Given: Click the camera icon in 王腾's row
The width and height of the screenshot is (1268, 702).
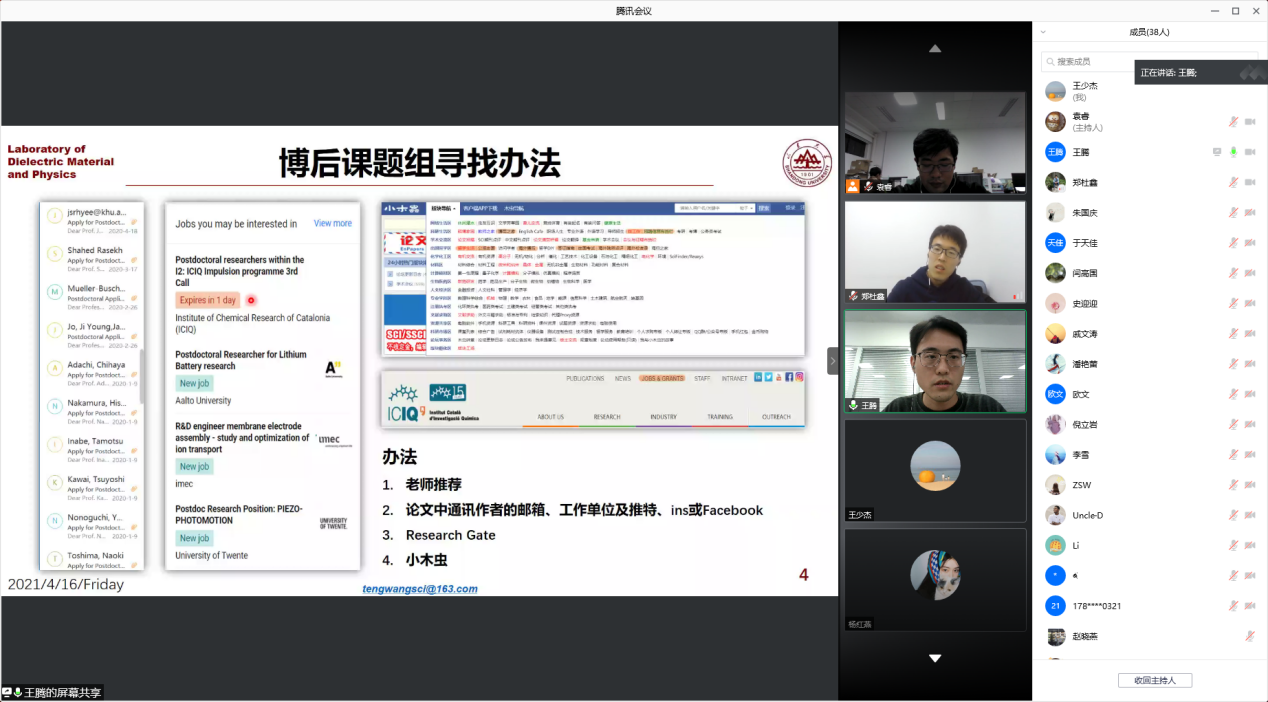Looking at the screenshot, I should pyautogui.click(x=1250, y=152).
